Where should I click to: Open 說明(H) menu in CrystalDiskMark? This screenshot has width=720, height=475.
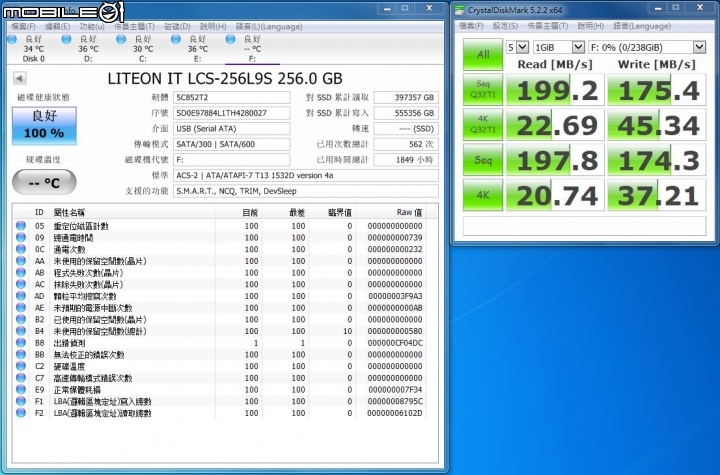591,26
